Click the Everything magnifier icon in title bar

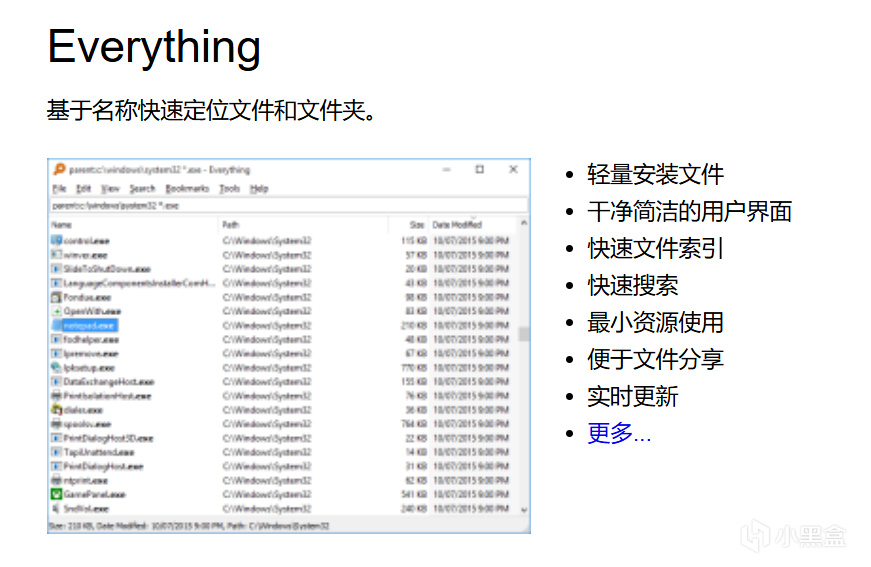pyautogui.click(x=59, y=169)
